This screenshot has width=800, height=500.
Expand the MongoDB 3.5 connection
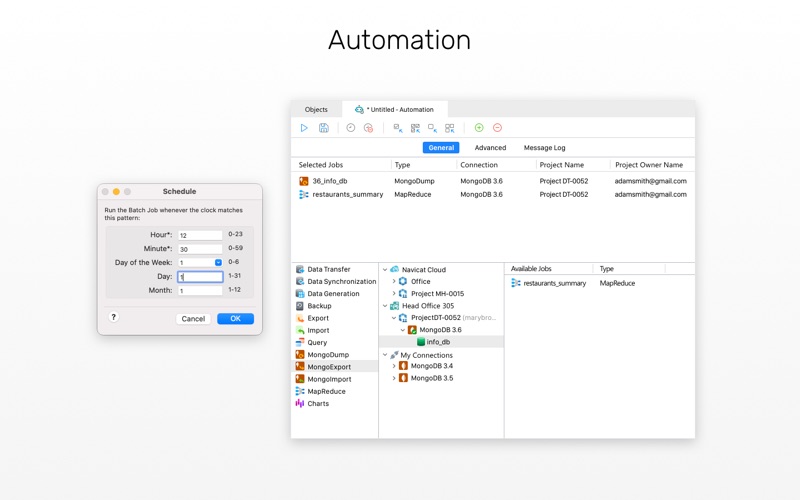pos(394,378)
